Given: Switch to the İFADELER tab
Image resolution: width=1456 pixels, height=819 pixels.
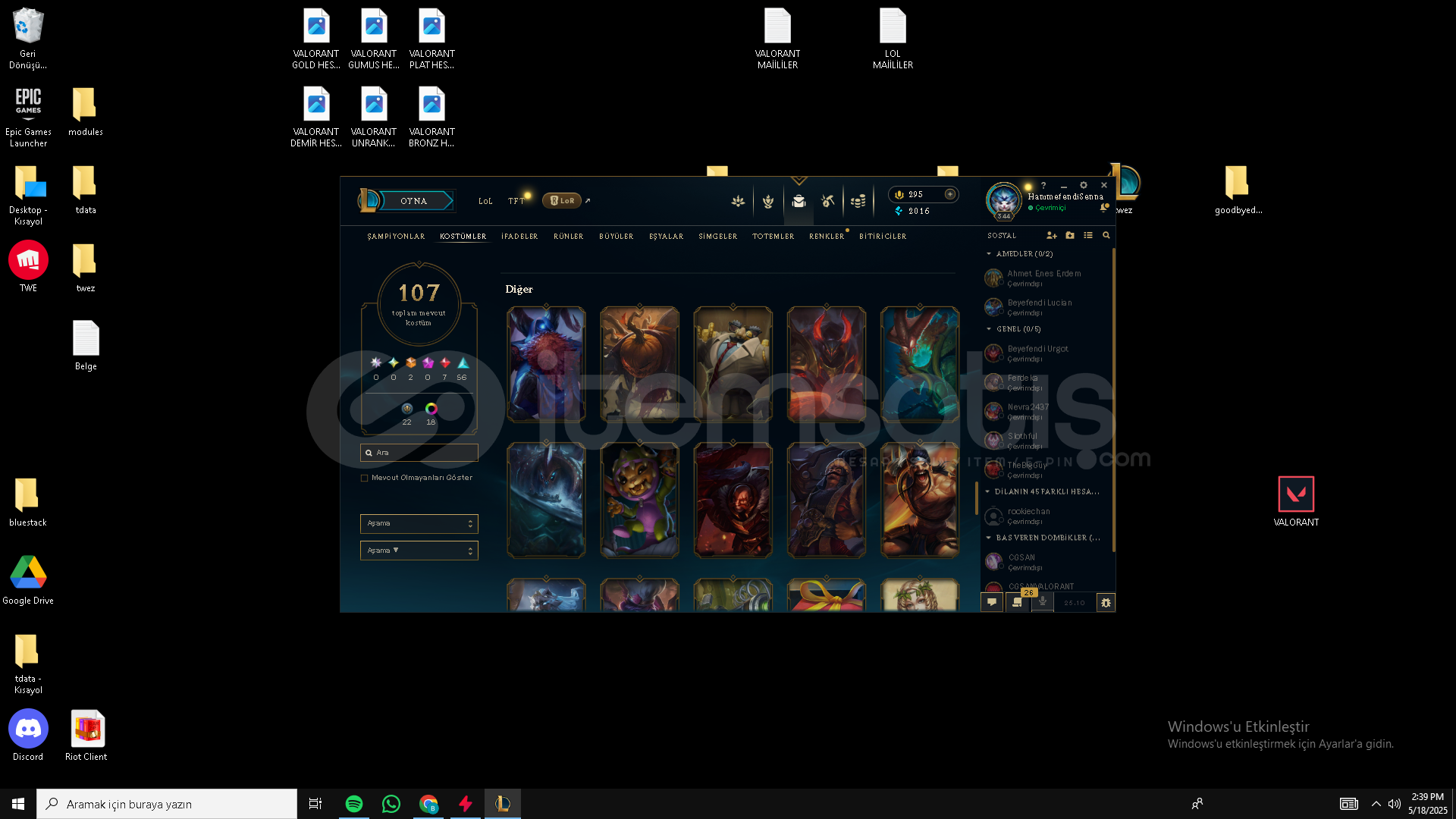Looking at the screenshot, I should [519, 237].
